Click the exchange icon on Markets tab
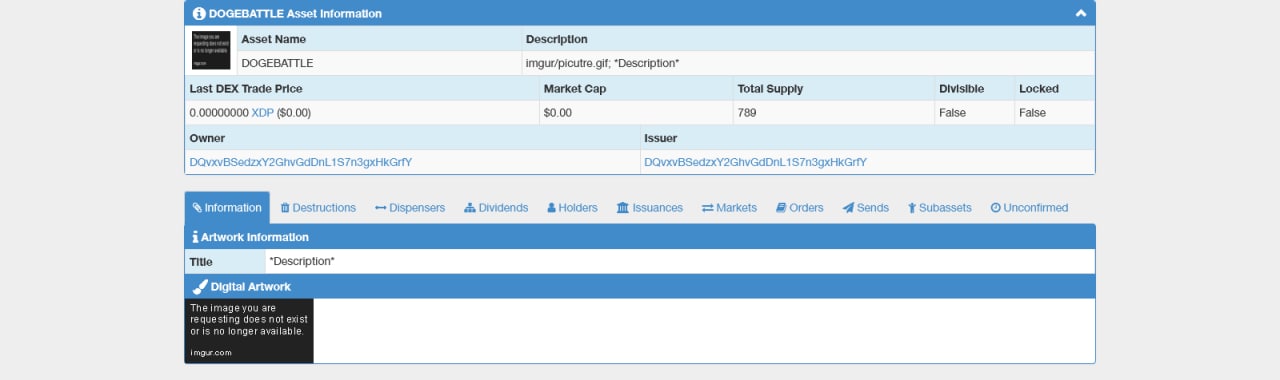Screen dimensions: 1280x380 click(707, 208)
